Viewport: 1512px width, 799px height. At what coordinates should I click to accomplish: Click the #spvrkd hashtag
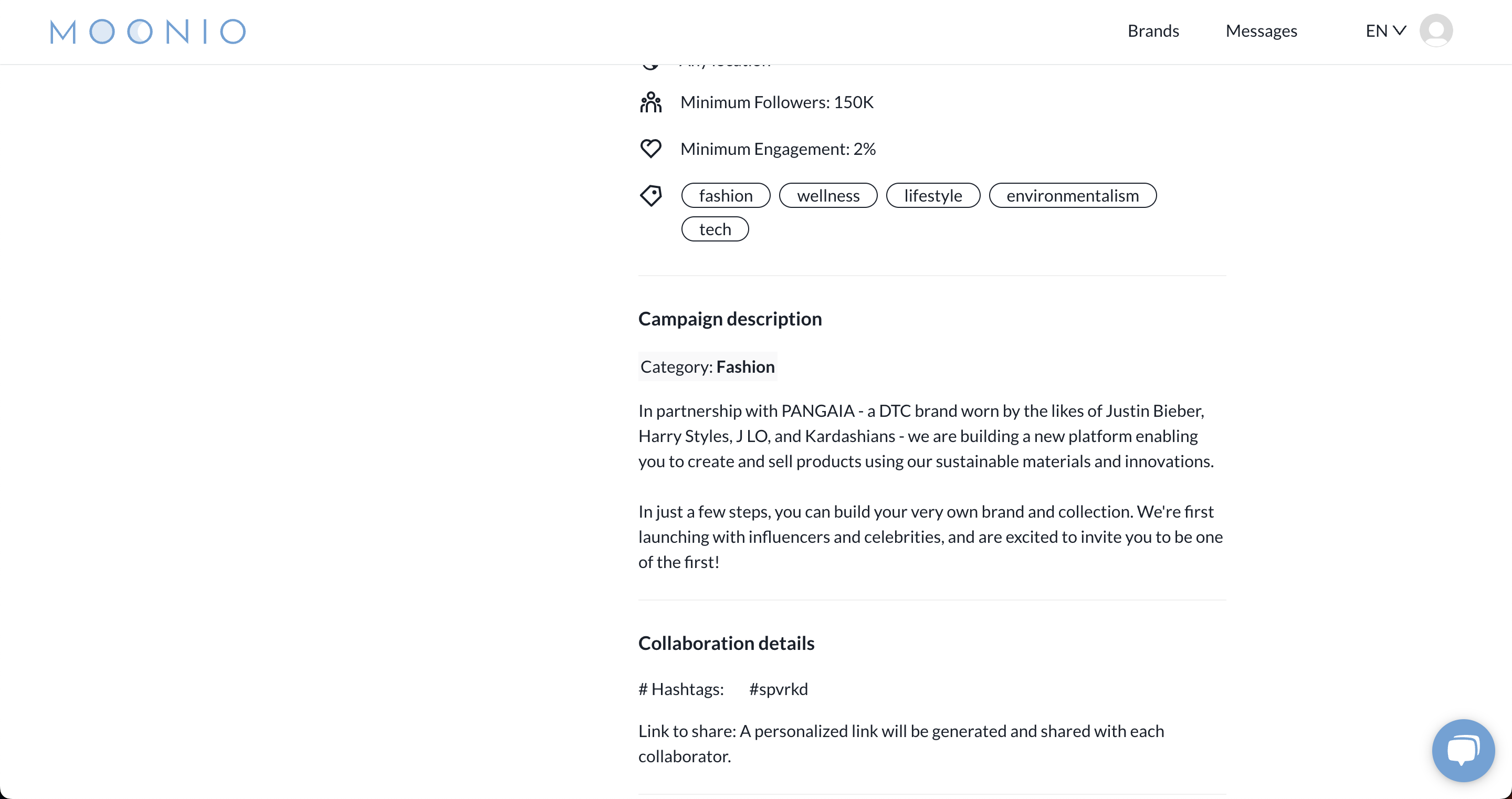click(x=778, y=689)
